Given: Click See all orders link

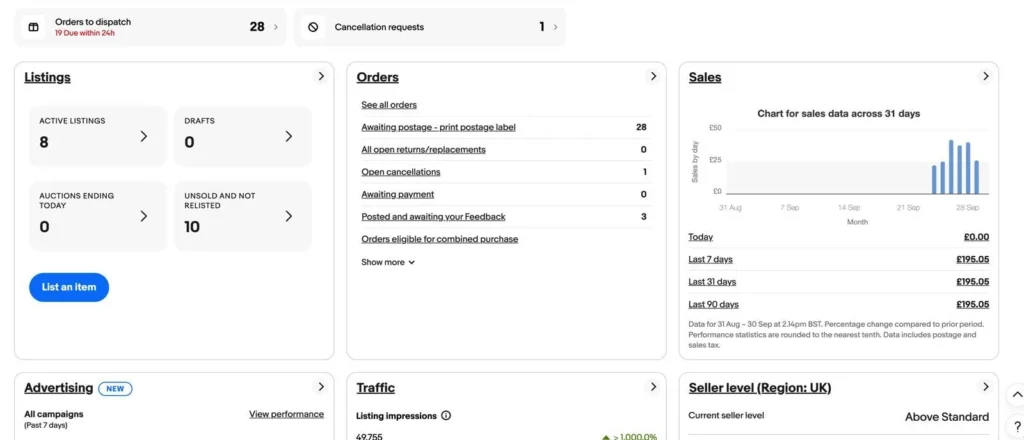Looking at the screenshot, I should (x=389, y=104).
